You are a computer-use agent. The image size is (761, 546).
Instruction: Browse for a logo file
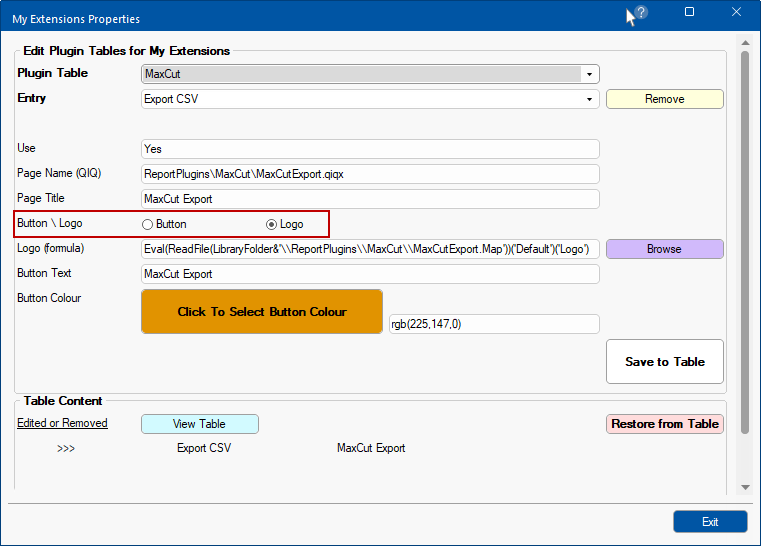coord(664,249)
